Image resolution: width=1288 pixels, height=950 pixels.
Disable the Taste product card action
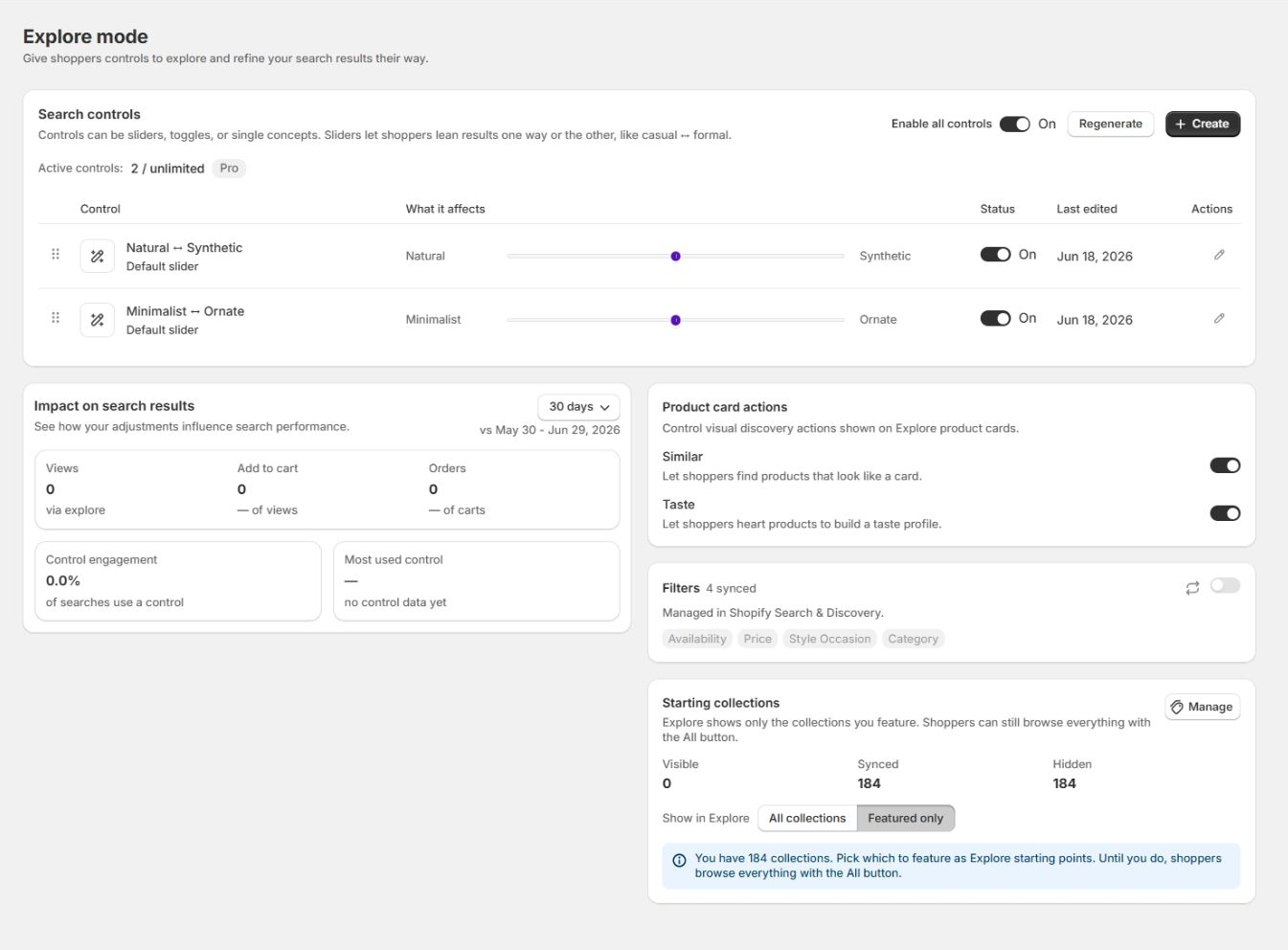[x=1225, y=513]
